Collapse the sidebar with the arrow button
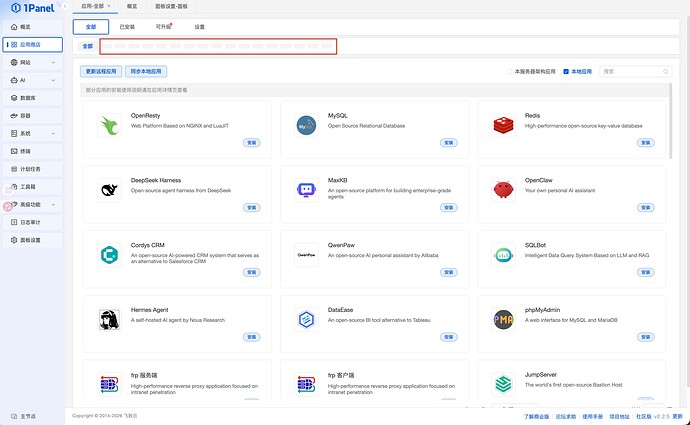Screen dimensions: 690x425 coord(65,6)
